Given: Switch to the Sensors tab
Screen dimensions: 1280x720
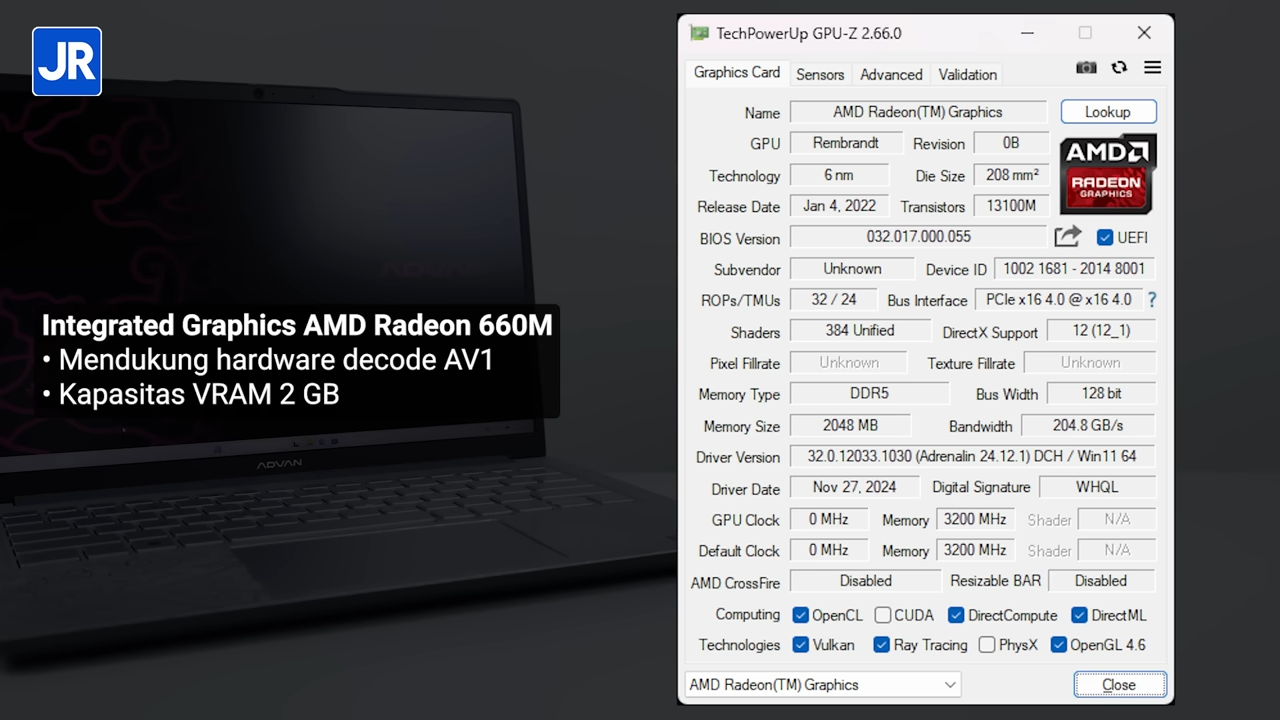Looking at the screenshot, I should (x=819, y=74).
